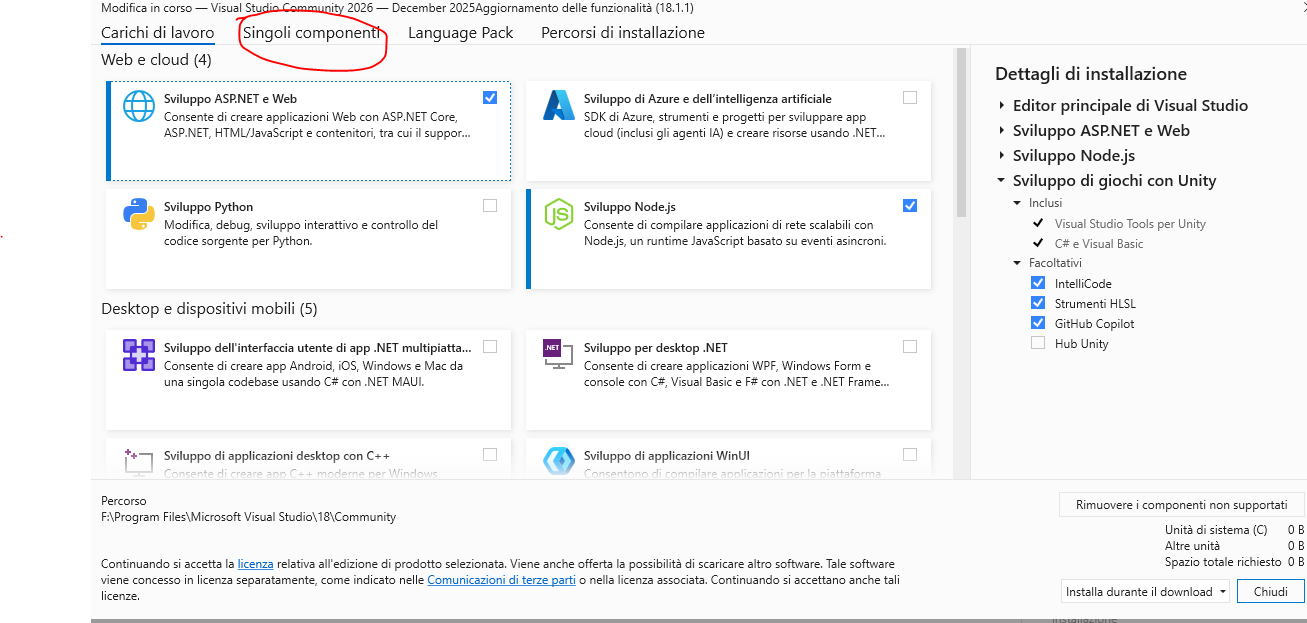Uncheck the GitHub Copilot optional component
Viewport: 1307px width, 623px height.
[1038, 323]
